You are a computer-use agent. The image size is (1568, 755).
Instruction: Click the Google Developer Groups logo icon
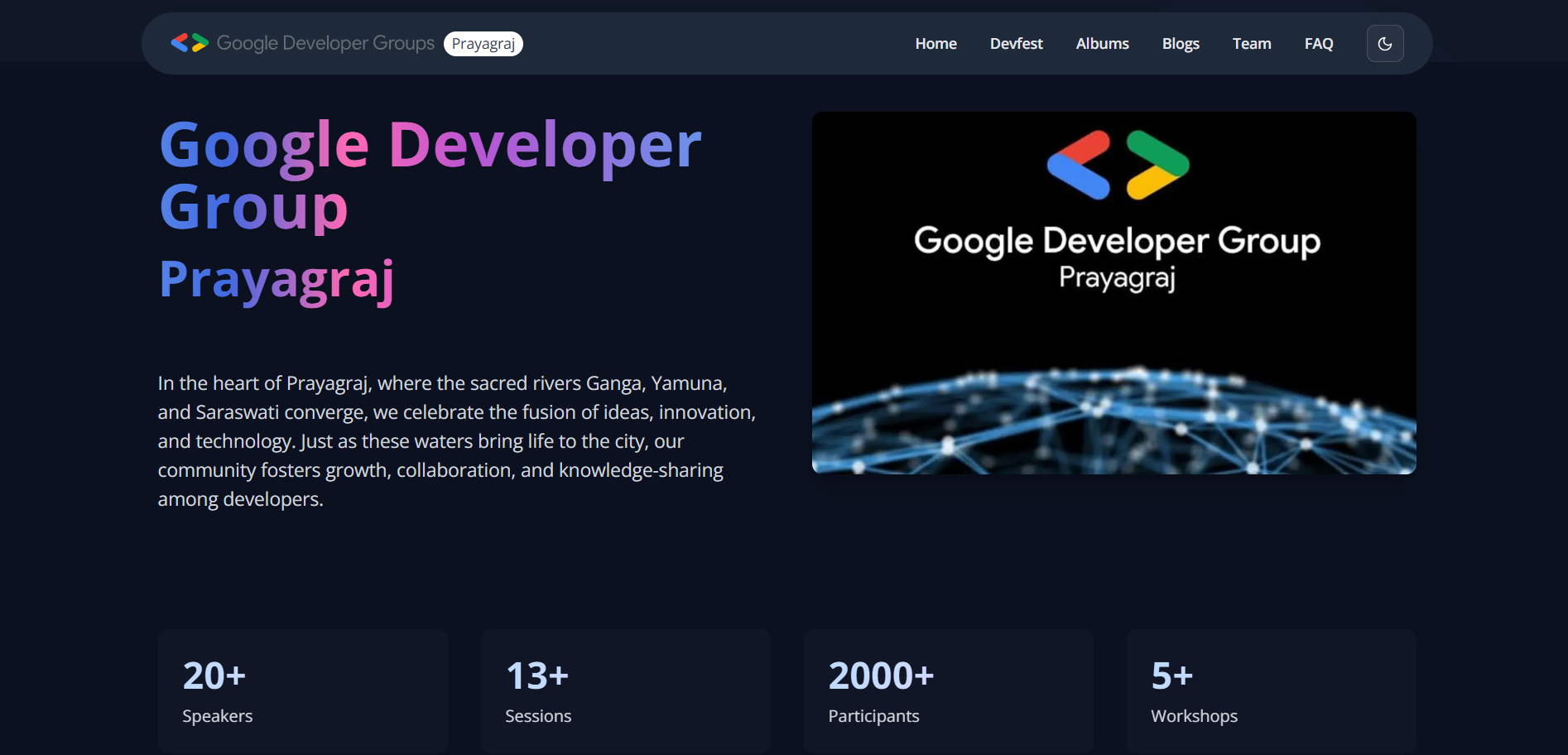coord(190,43)
